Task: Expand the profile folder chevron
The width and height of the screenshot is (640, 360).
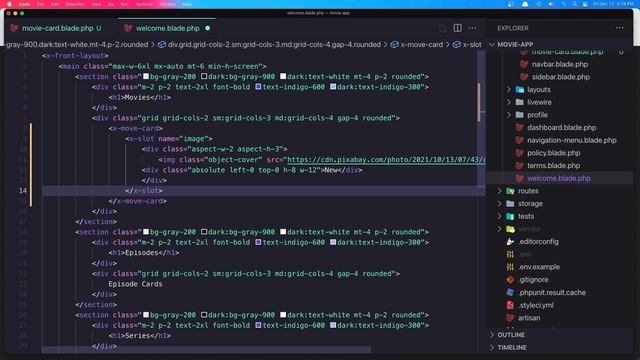Action: pos(509,115)
